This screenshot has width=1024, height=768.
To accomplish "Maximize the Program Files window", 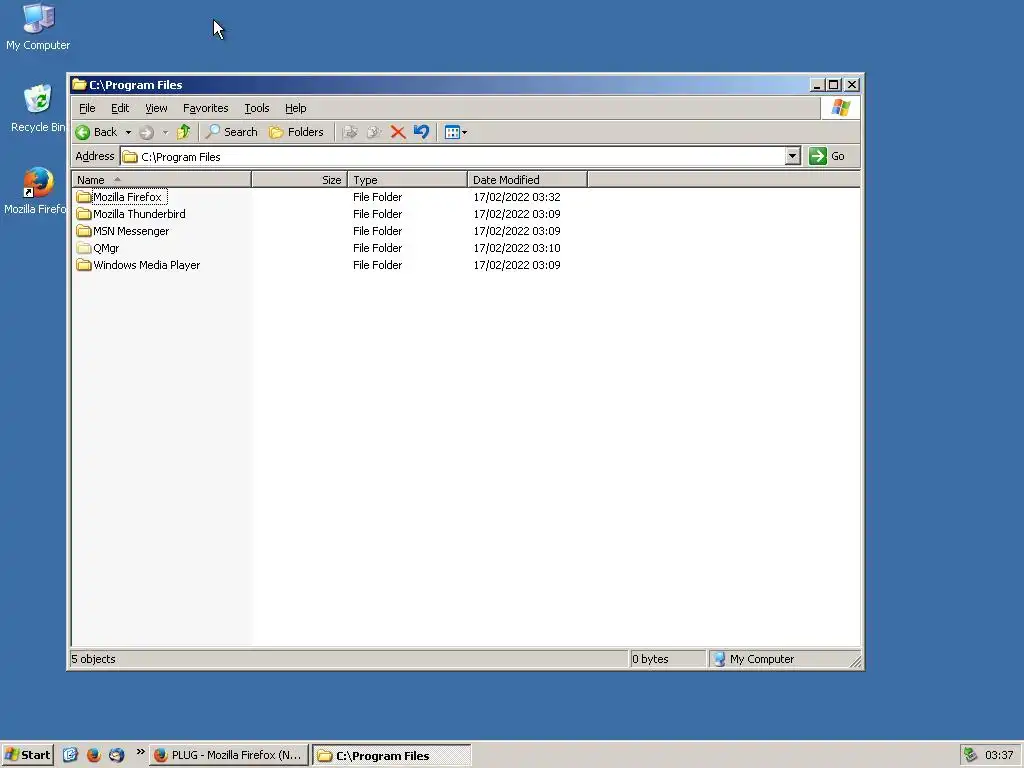I will pyautogui.click(x=834, y=85).
